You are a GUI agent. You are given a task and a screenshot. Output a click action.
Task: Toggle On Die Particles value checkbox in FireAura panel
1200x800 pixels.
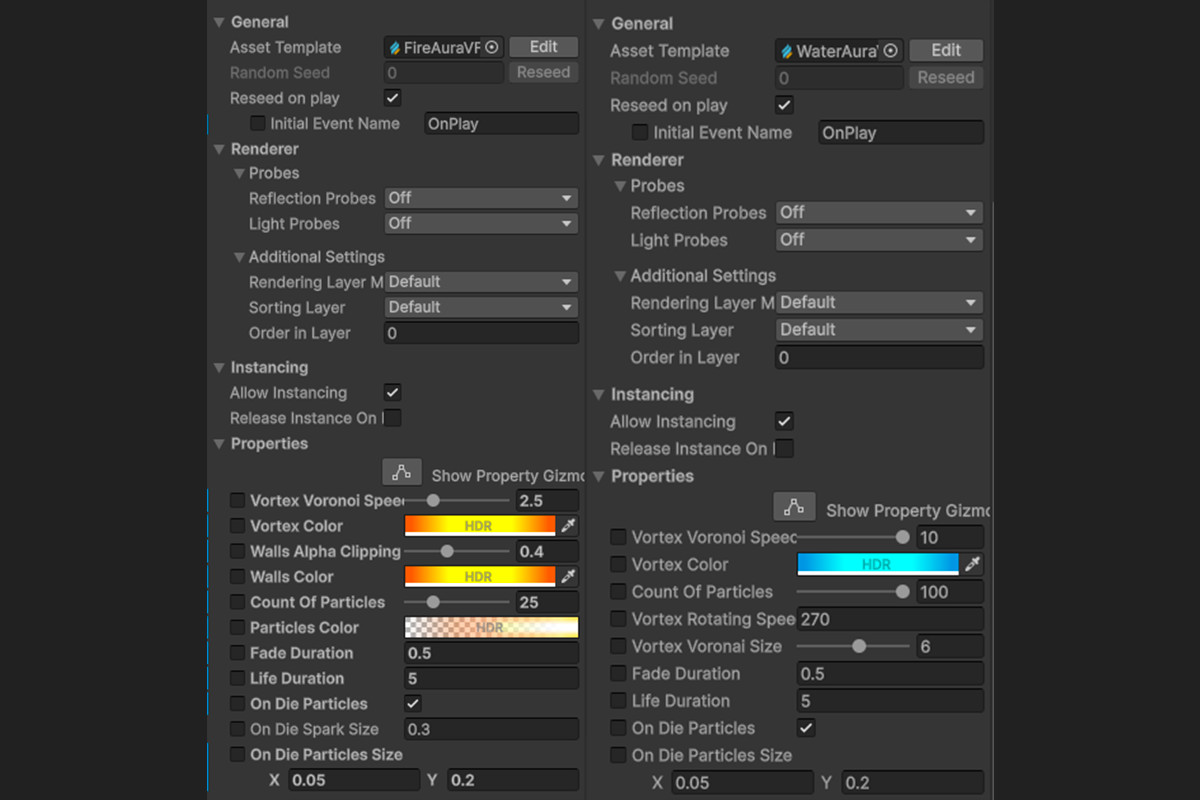413,703
